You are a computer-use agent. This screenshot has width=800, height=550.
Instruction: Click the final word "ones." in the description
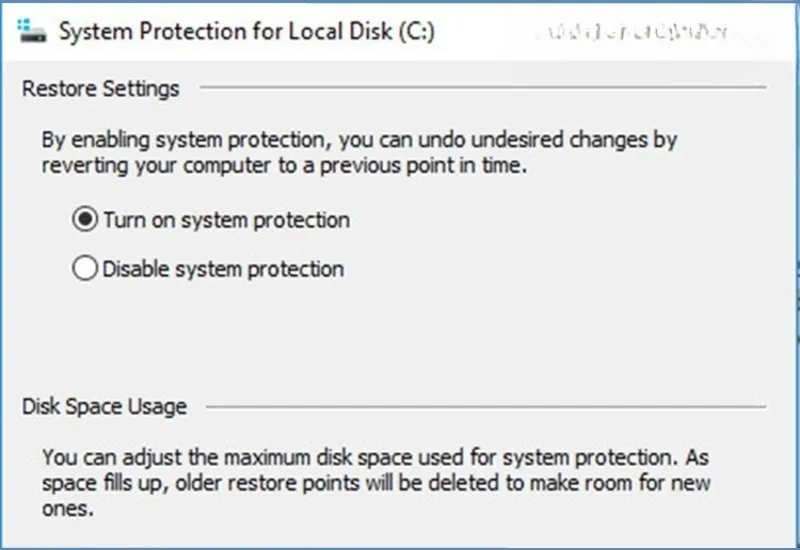click(67, 508)
